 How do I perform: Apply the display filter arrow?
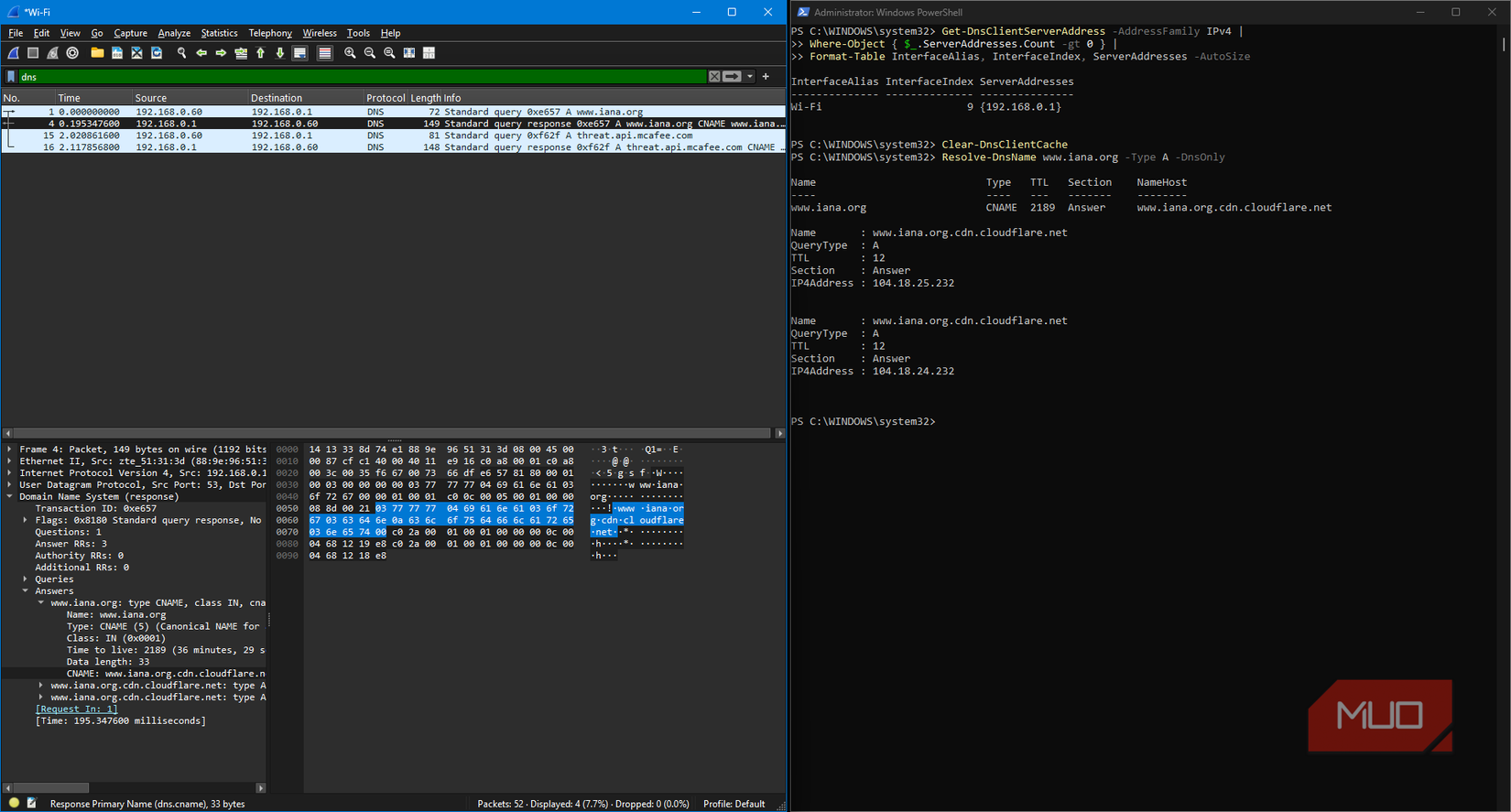tap(732, 77)
